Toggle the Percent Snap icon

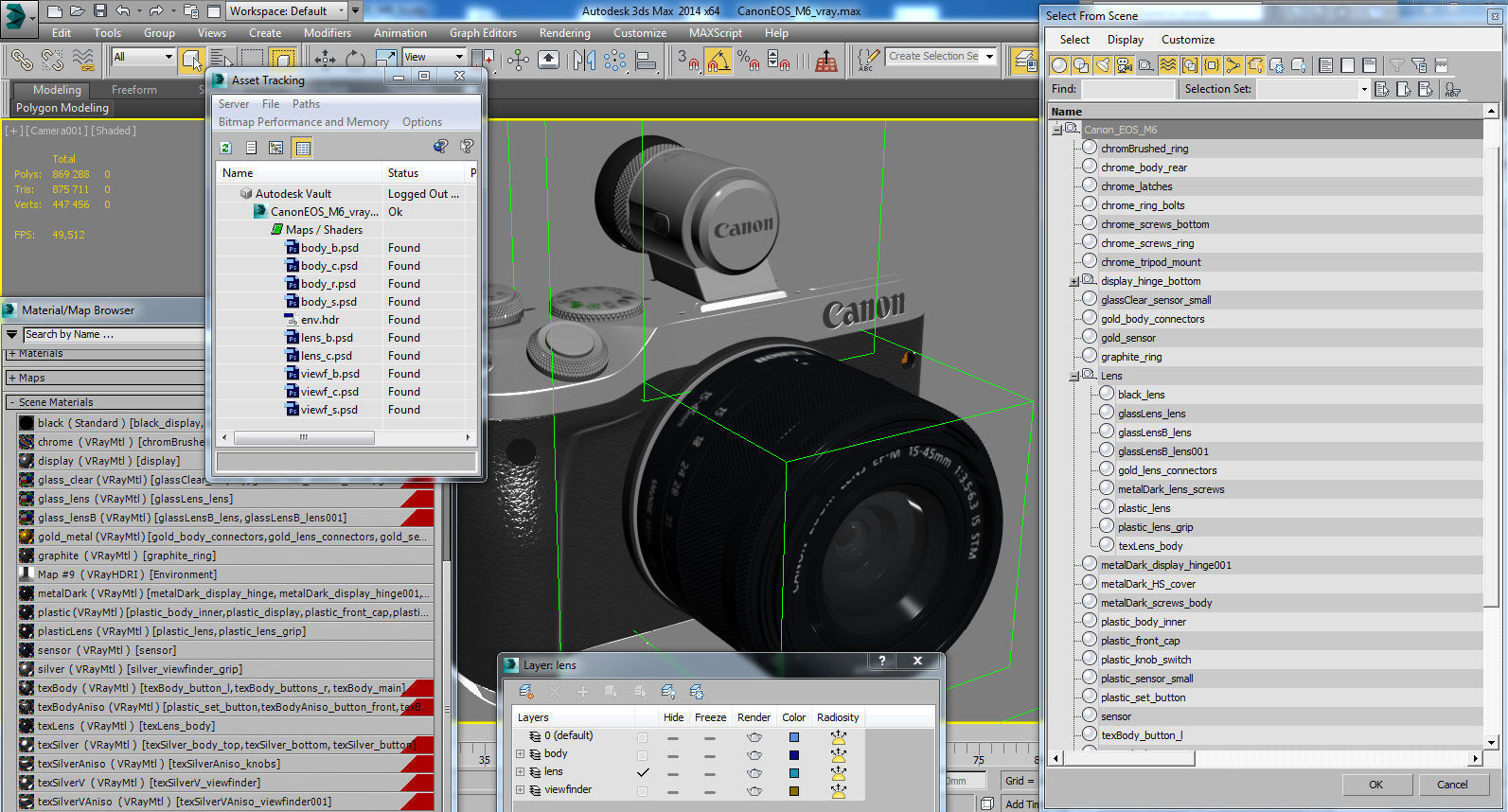pyautogui.click(x=748, y=61)
